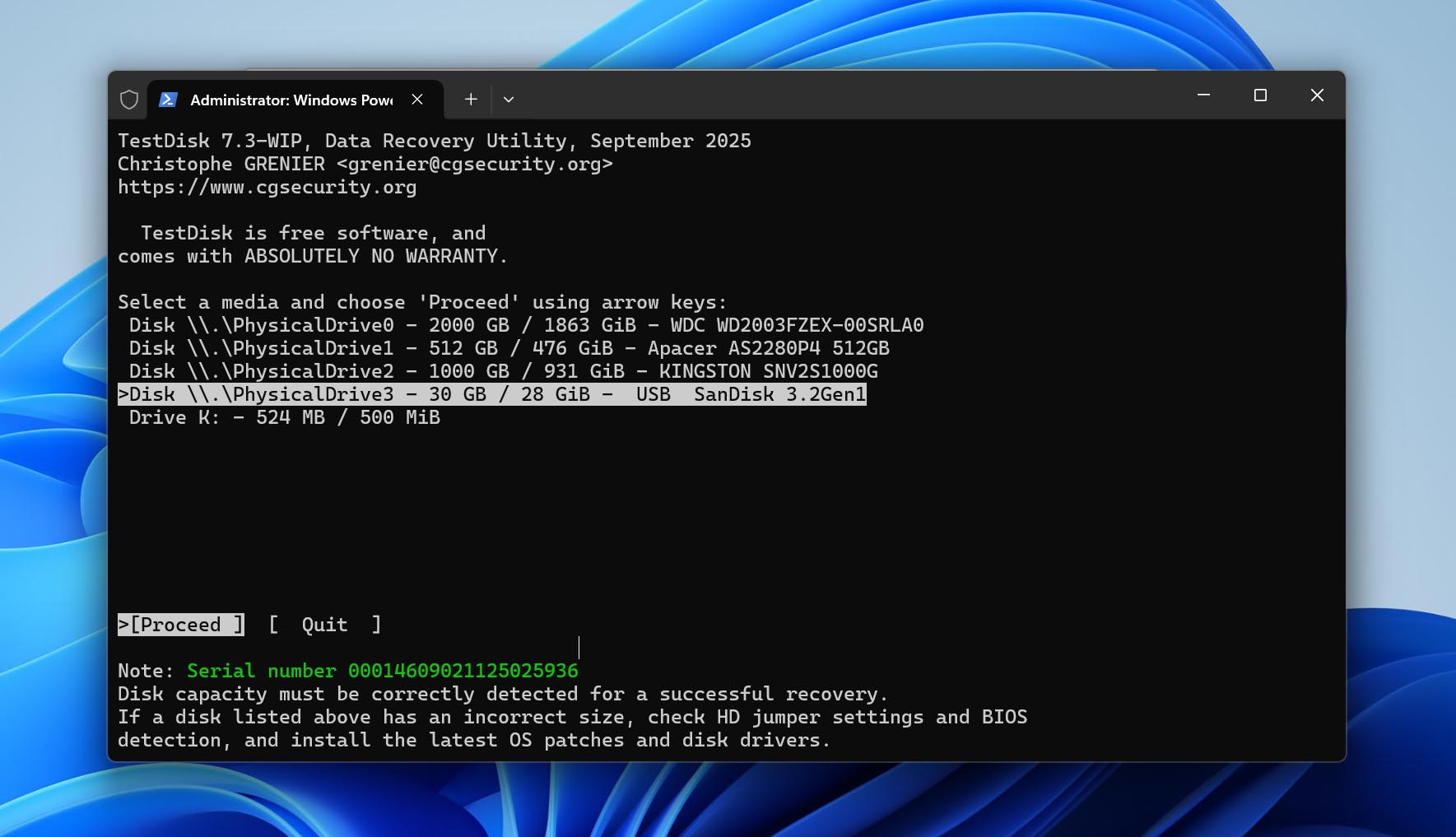Viewport: 1456px width, 837px height.
Task: Expand the new tab profile dropdown
Action: [x=509, y=100]
